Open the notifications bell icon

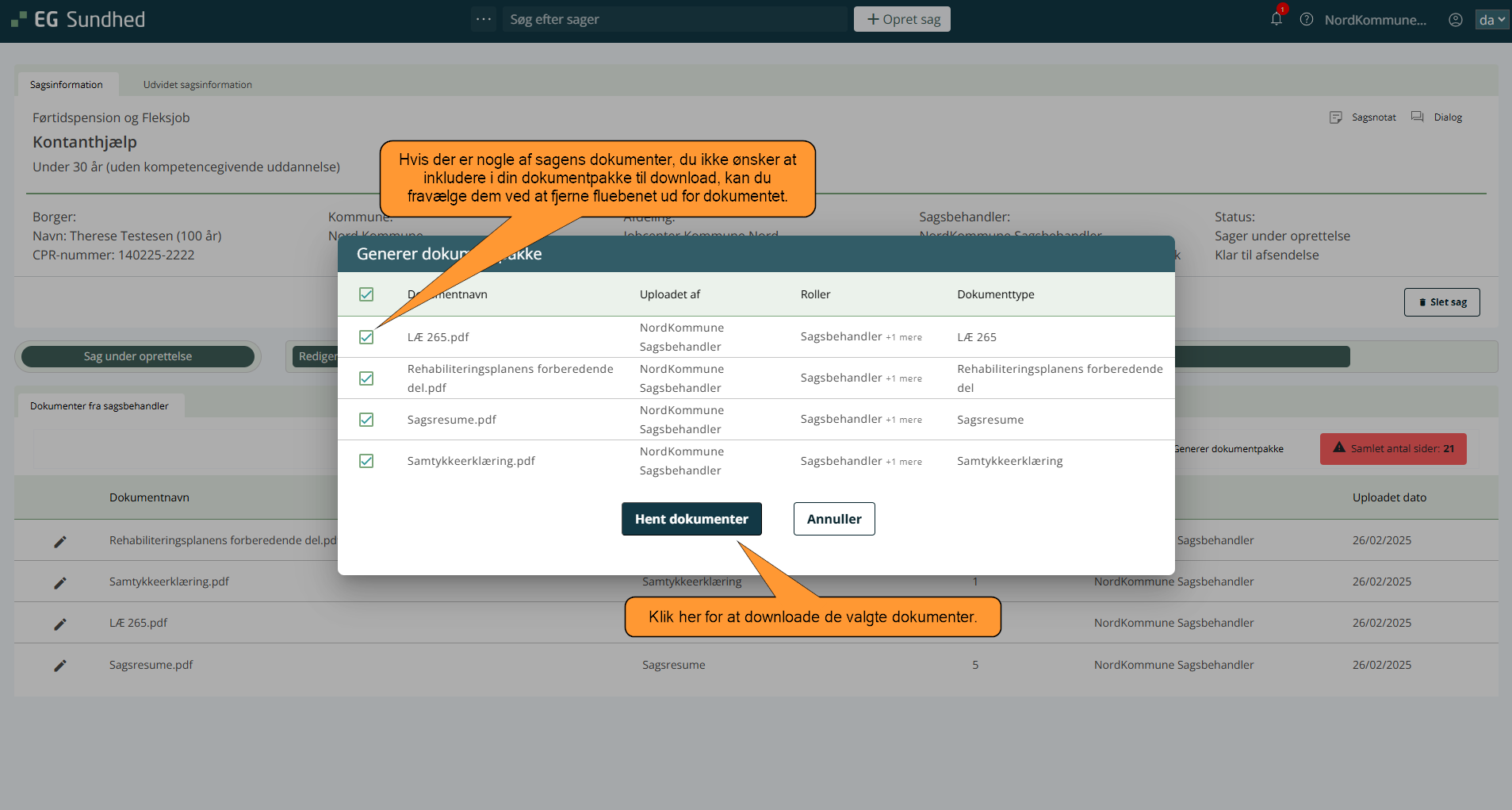[x=1276, y=19]
